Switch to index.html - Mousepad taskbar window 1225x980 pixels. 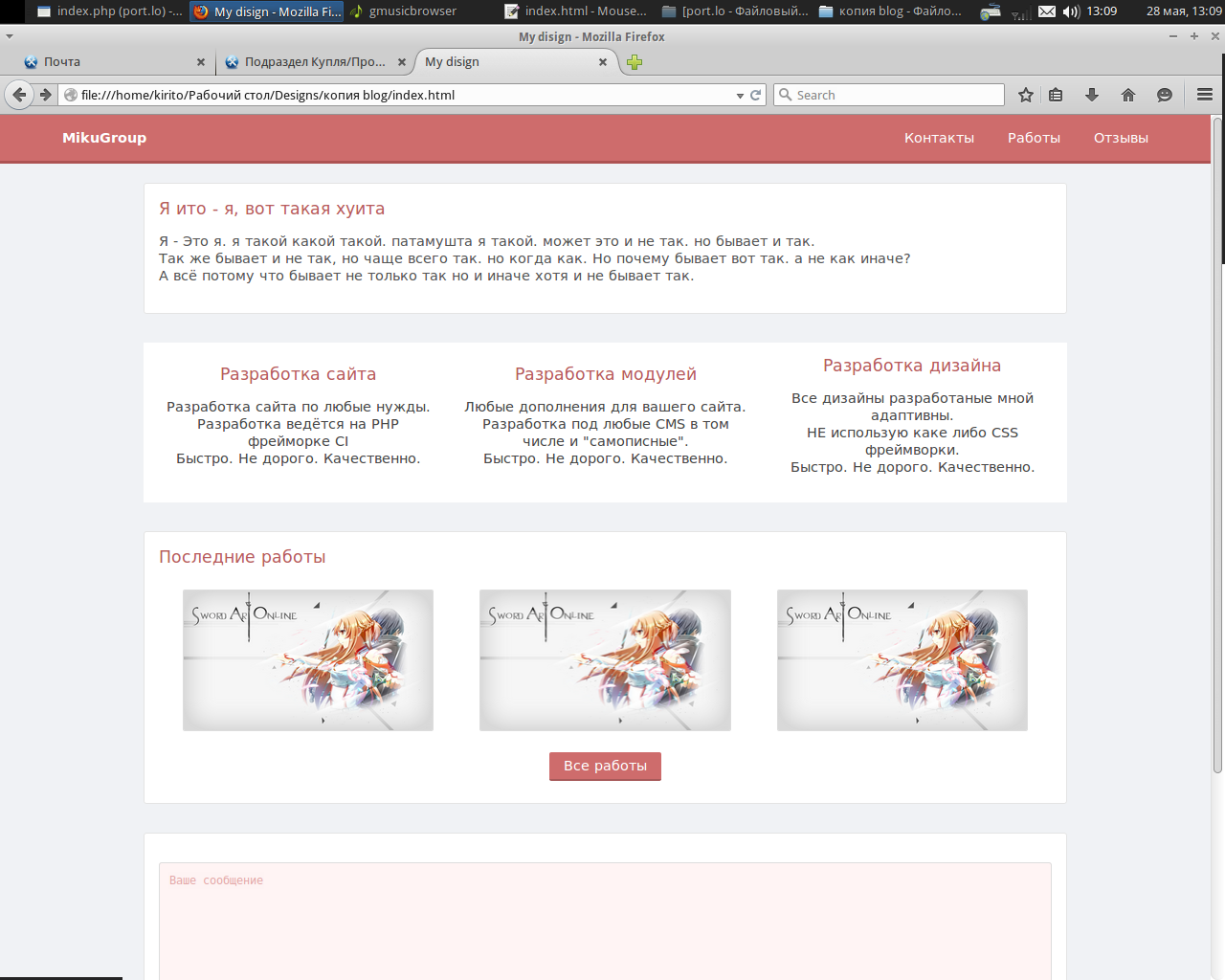point(576,11)
